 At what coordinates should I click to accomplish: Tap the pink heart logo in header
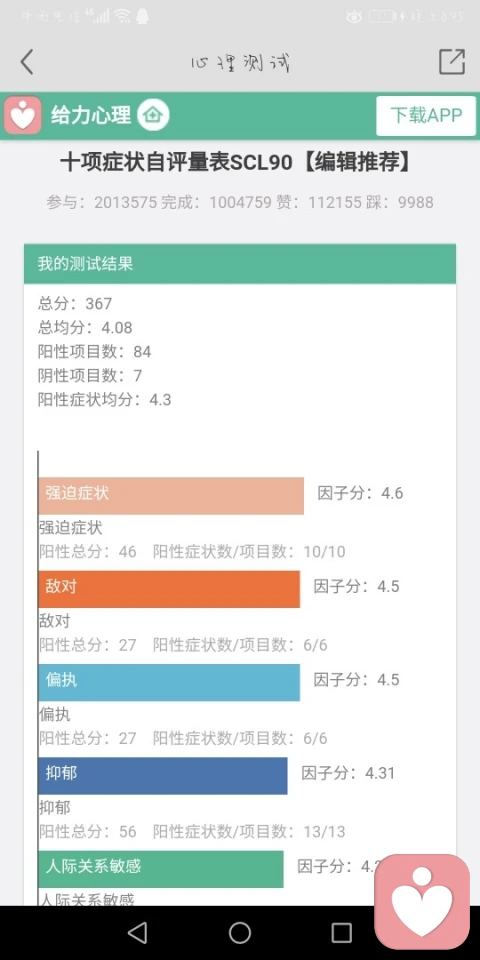point(23,115)
